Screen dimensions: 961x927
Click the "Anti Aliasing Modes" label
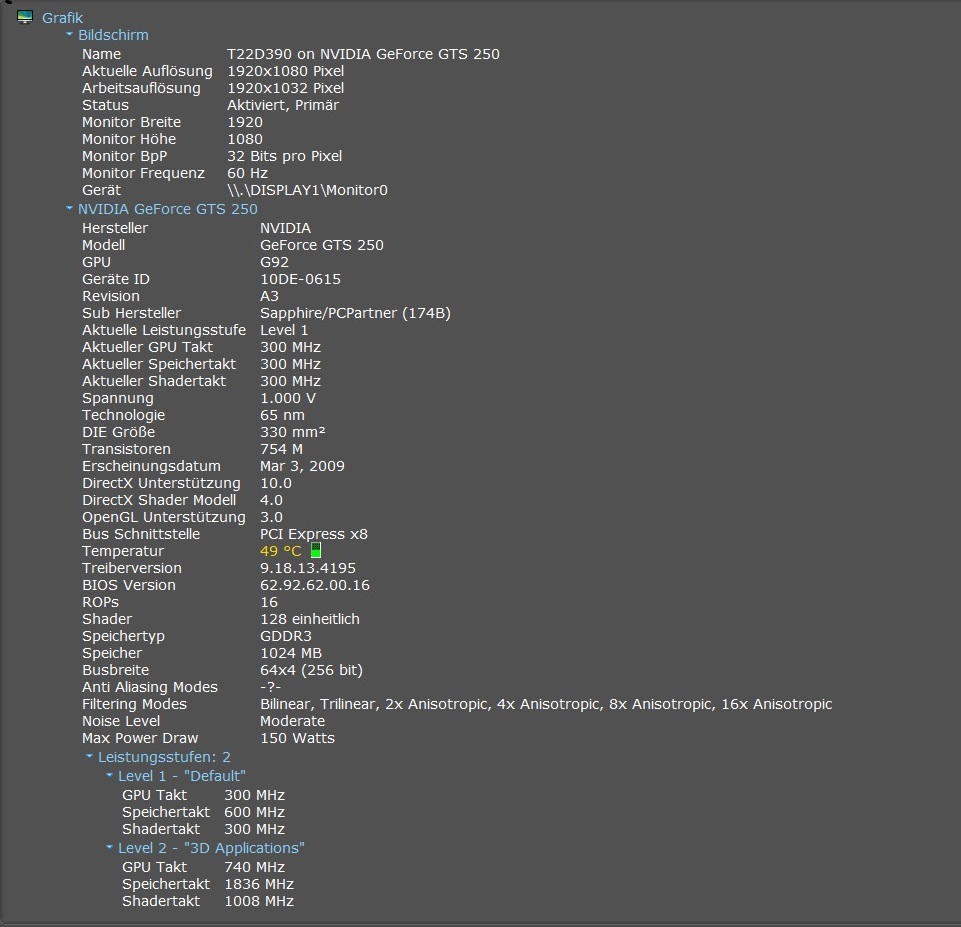click(150, 687)
